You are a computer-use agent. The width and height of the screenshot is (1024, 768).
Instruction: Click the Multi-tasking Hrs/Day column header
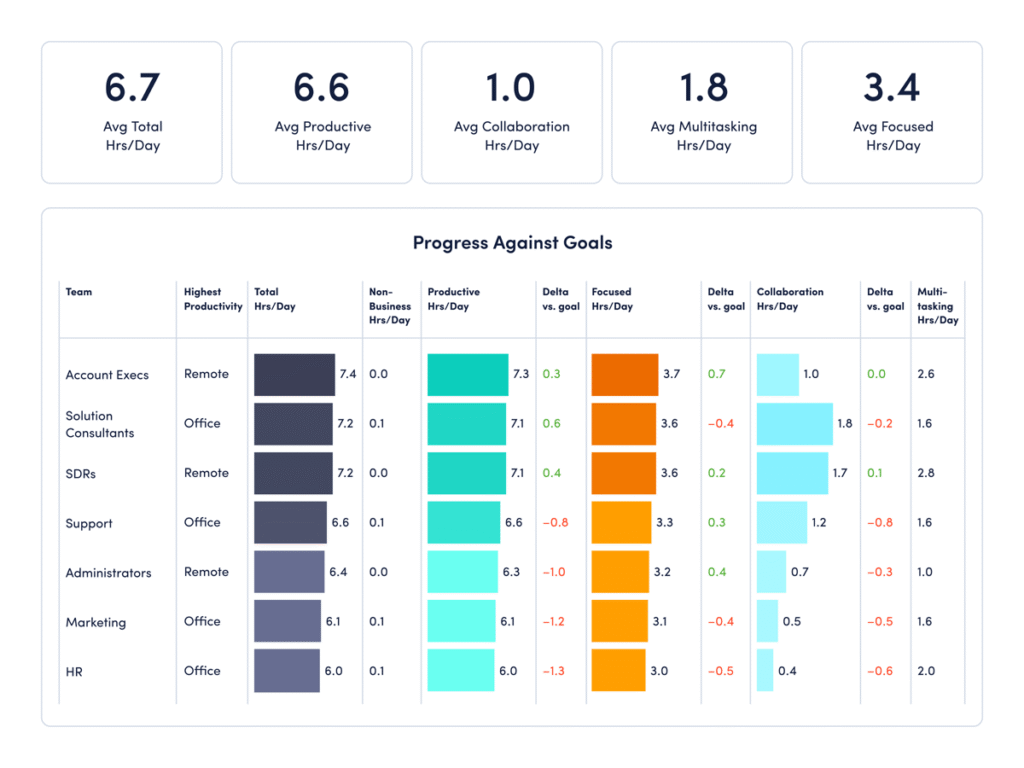(937, 306)
